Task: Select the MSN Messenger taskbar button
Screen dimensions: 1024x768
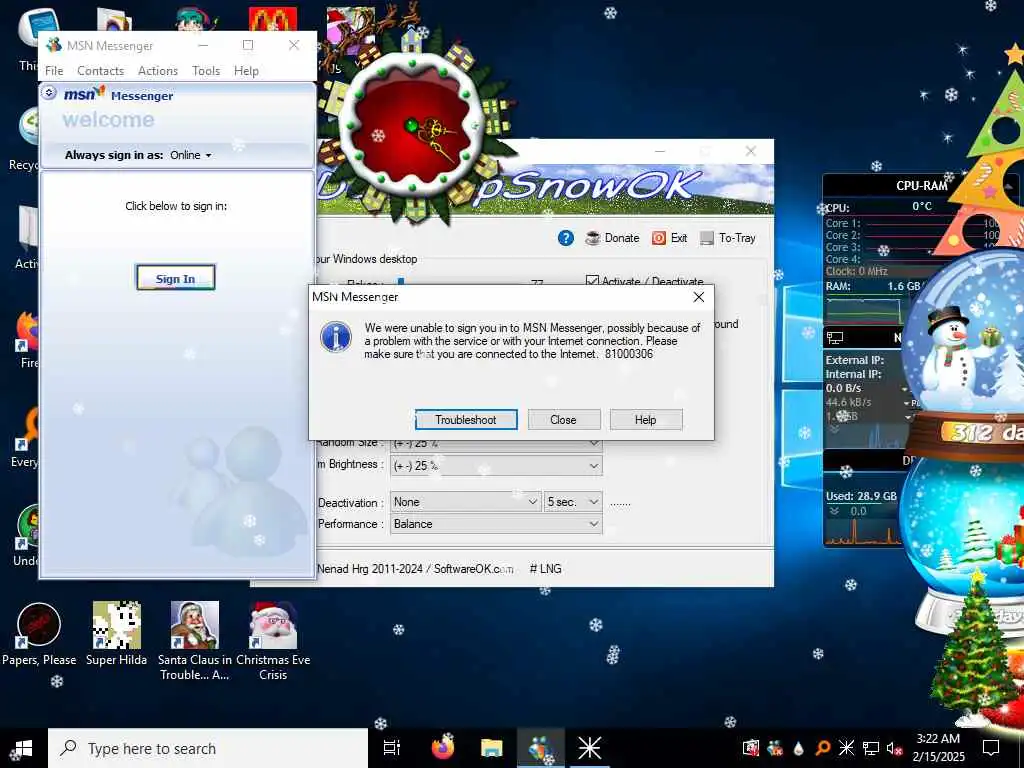Action: (540, 748)
